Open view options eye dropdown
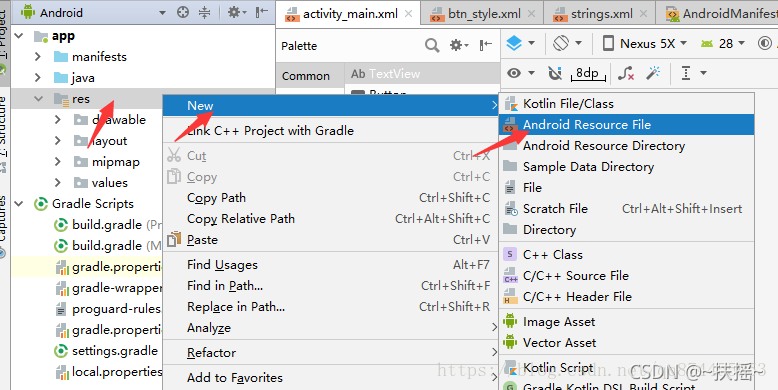 [521, 73]
